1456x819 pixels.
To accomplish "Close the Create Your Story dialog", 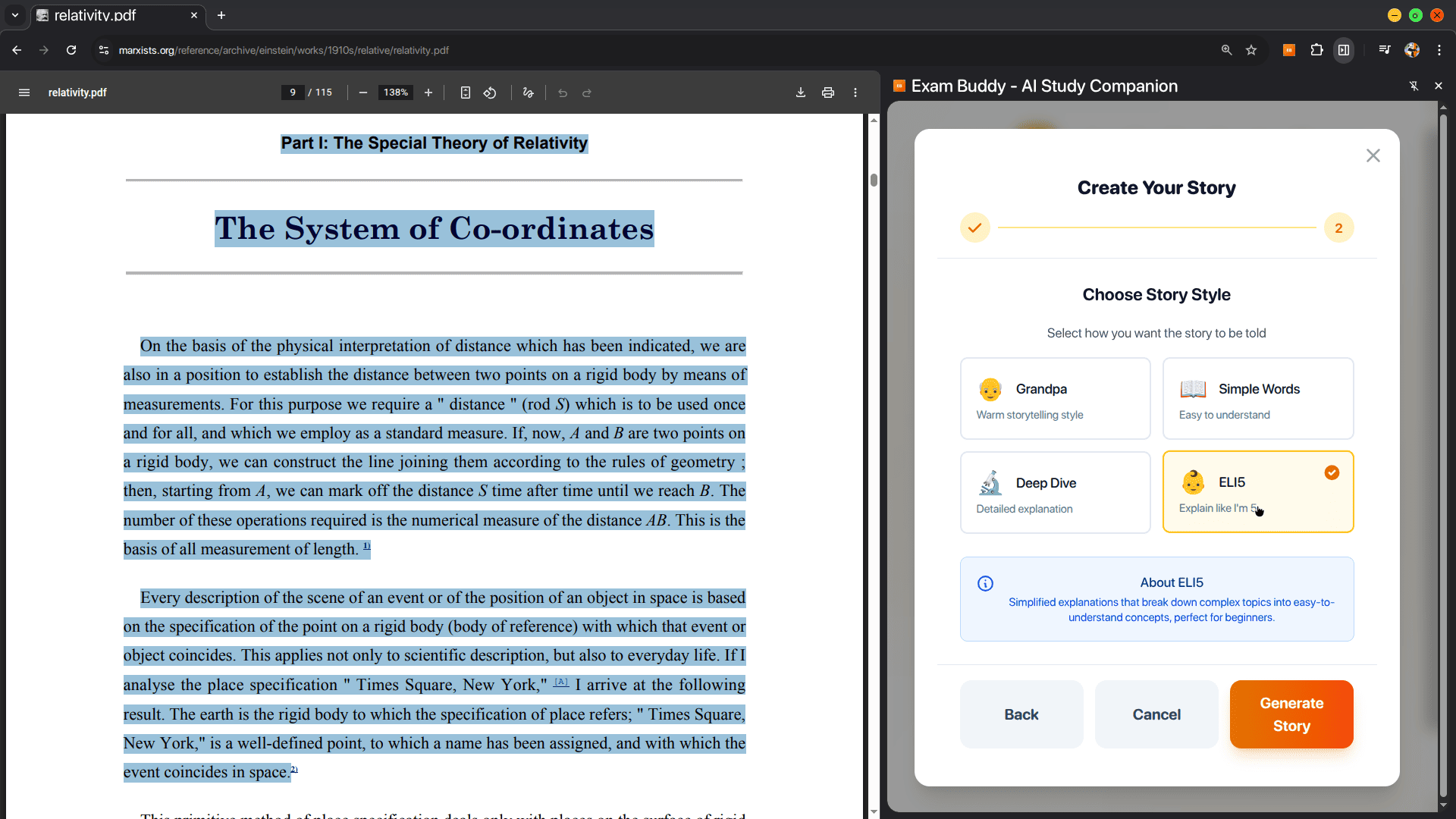I will (1373, 155).
